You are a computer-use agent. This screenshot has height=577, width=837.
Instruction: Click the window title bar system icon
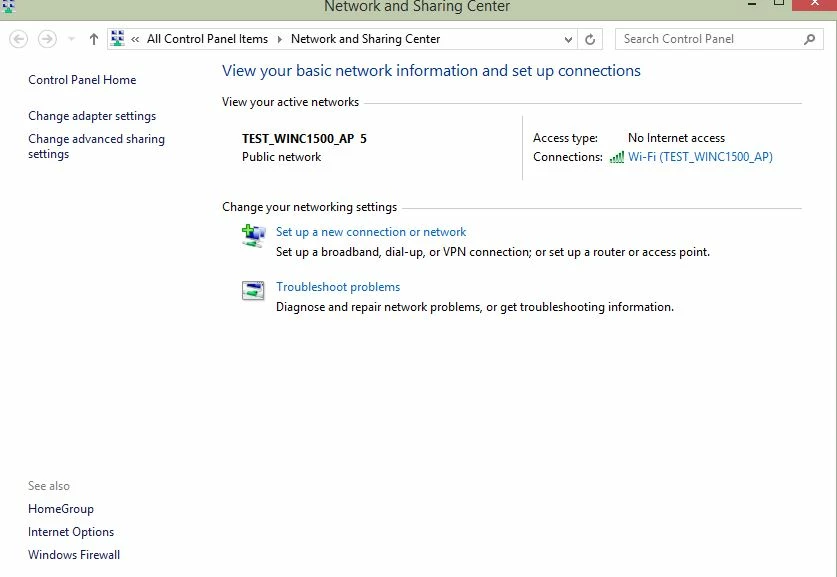point(9,6)
